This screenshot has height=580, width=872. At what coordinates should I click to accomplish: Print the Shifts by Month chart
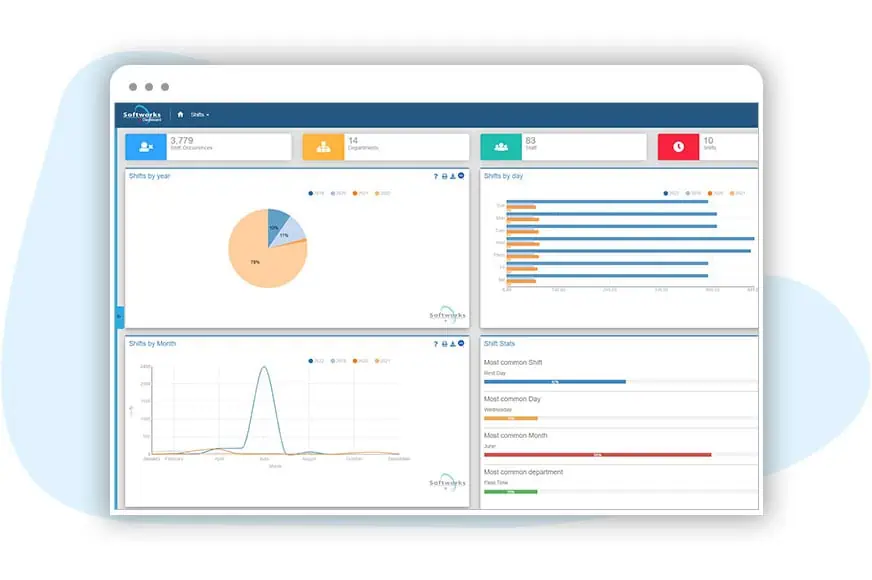444,344
